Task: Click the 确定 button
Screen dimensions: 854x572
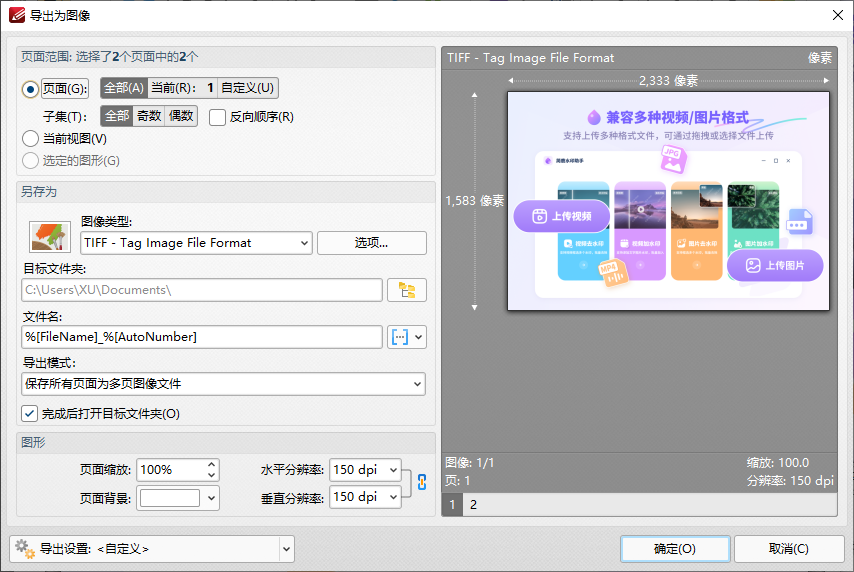Action: (x=675, y=549)
